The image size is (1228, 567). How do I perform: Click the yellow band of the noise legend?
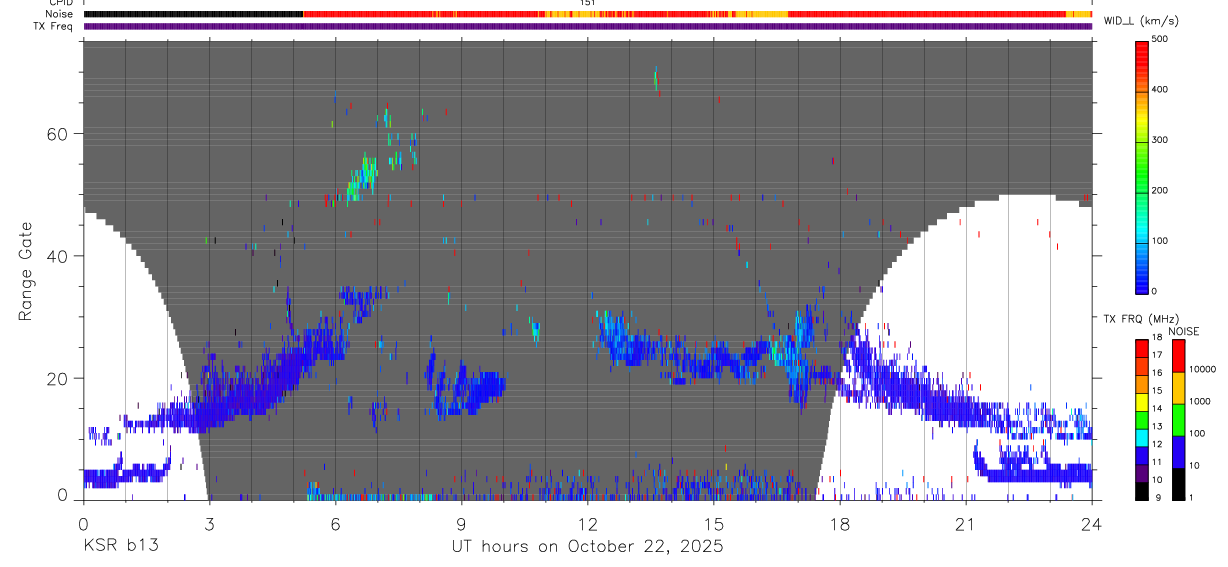coord(1178,388)
